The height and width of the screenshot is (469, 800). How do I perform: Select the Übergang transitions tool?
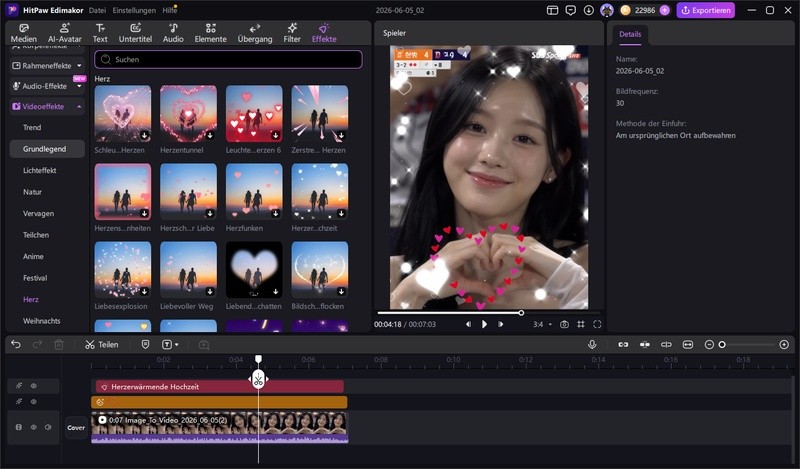click(255, 33)
